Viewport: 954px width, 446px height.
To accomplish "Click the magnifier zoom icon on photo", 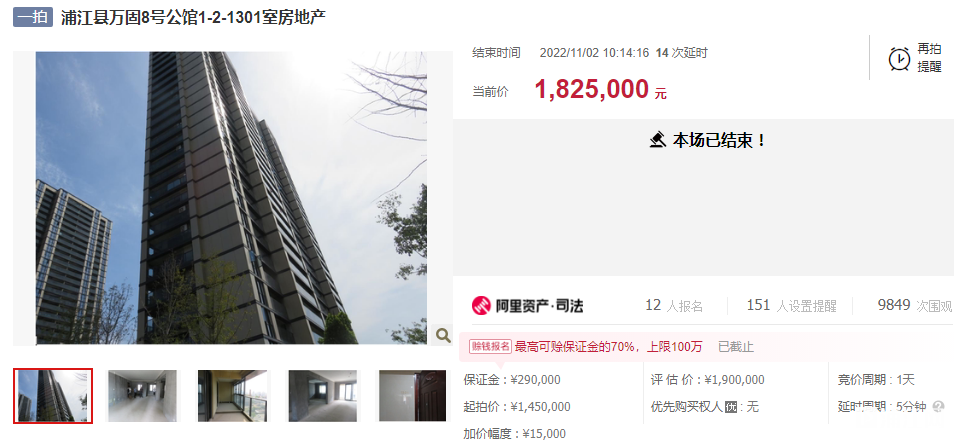I will (x=443, y=335).
